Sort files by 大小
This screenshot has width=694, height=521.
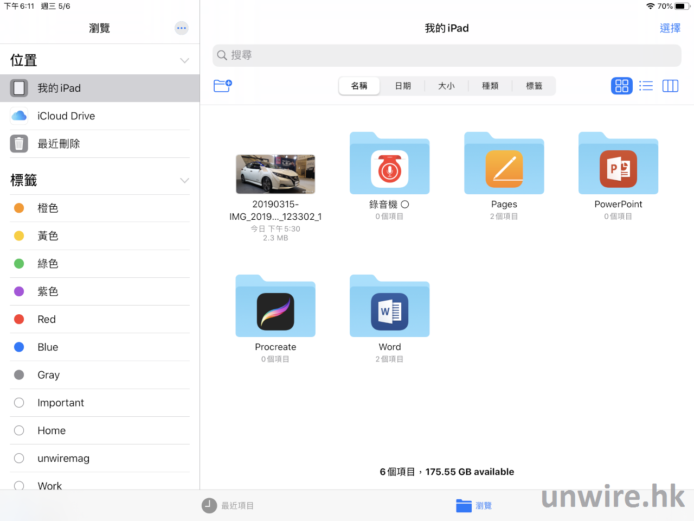point(446,86)
